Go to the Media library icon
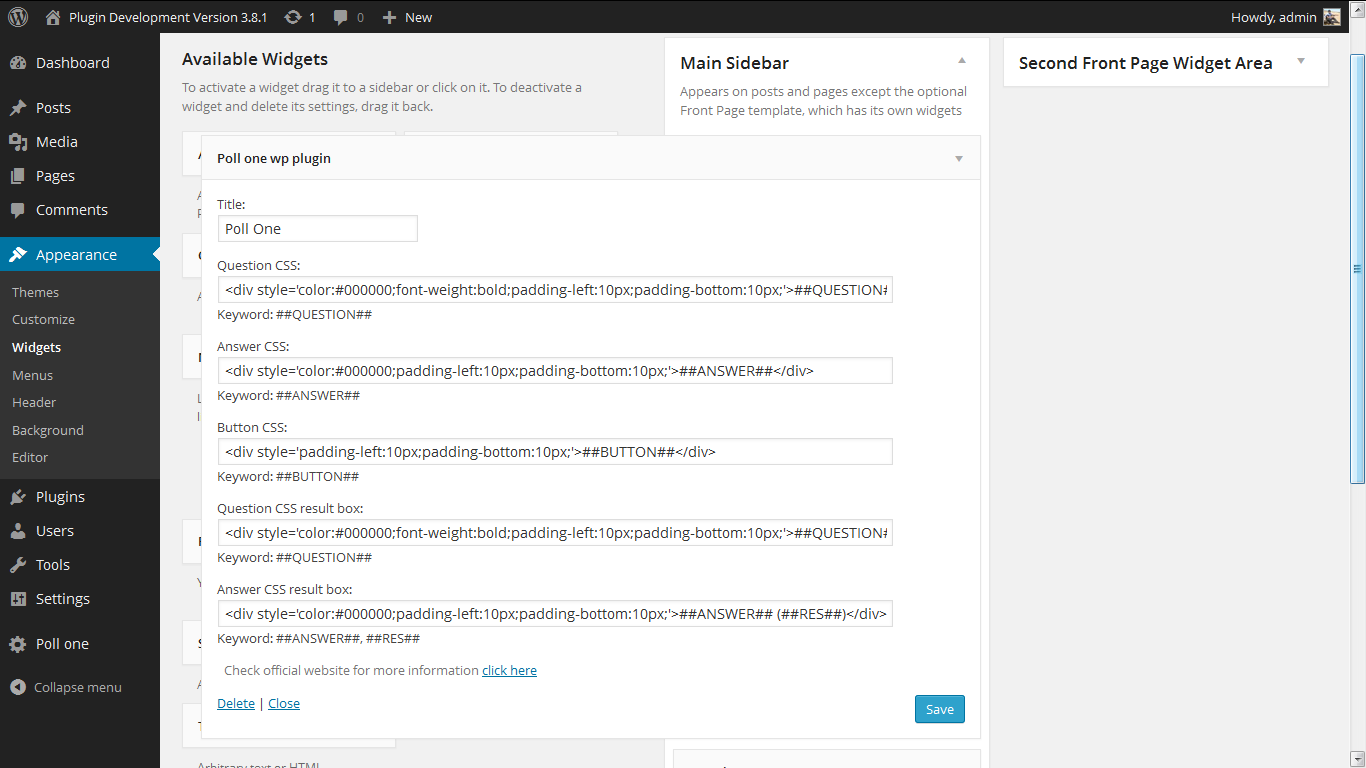The height and width of the screenshot is (768, 1366). point(18,142)
